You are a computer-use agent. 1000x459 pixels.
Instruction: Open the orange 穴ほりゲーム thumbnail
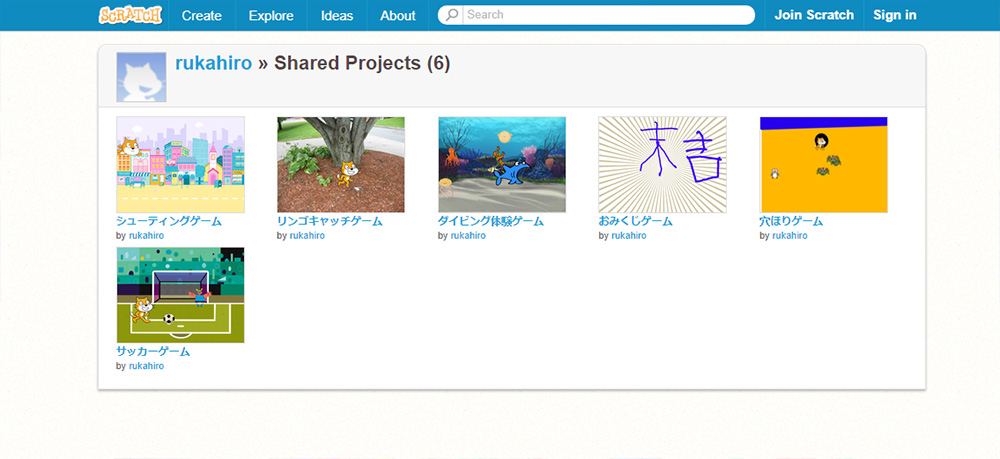(x=823, y=164)
